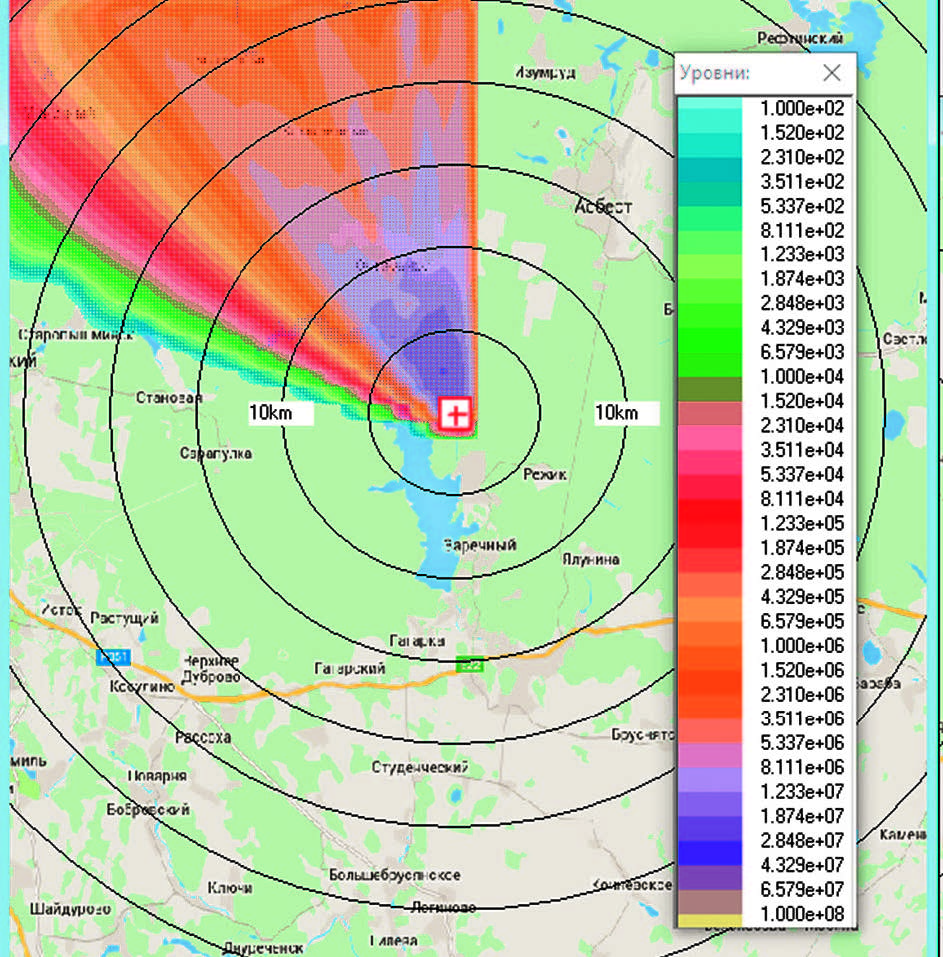Click the 8.111e+02 level value
This screenshot has height=957, width=943.
click(x=802, y=230)
